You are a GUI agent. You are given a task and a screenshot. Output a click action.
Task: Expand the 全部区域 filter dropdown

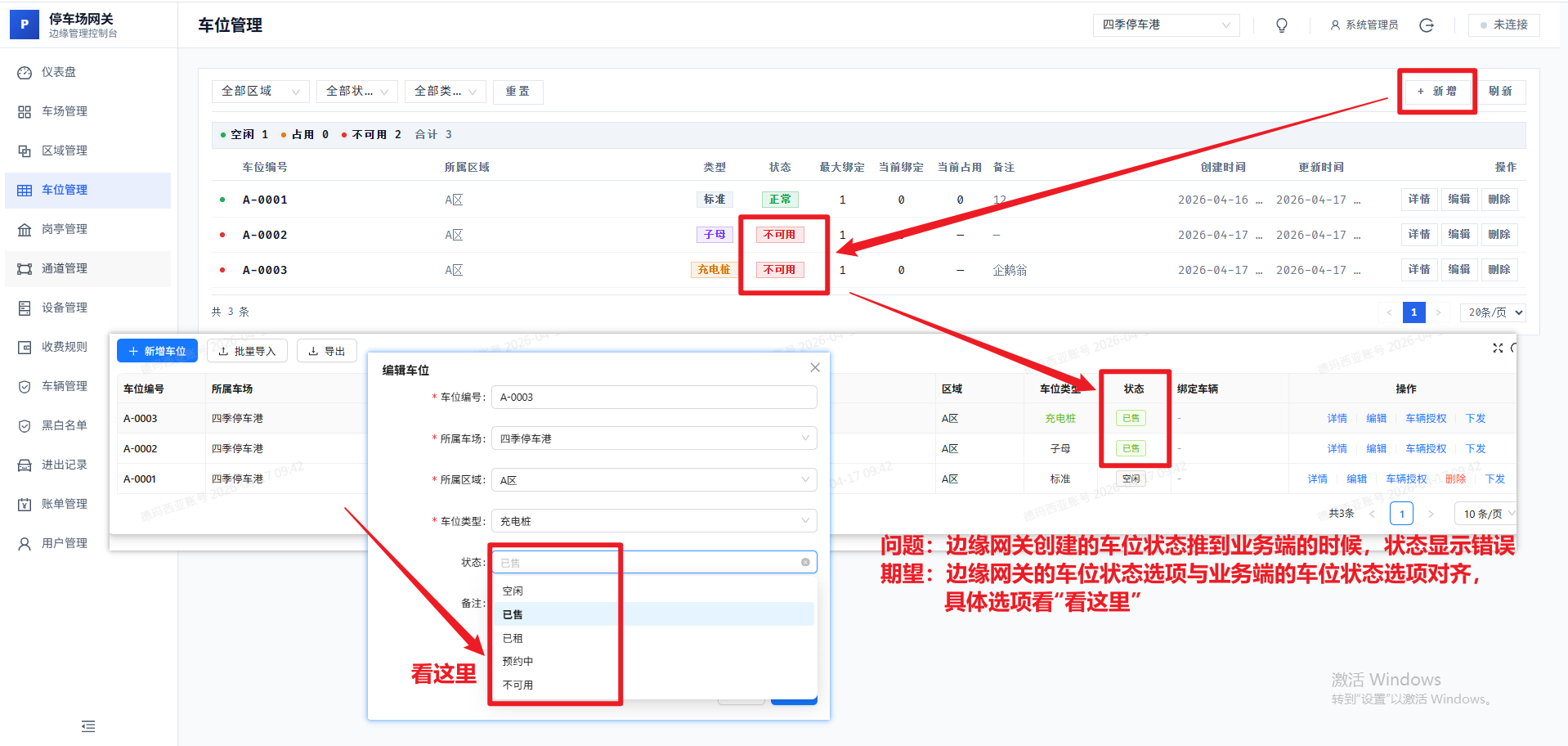260,92
